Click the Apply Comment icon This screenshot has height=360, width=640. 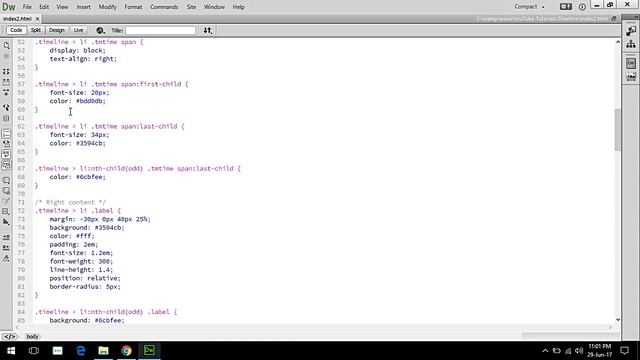click(6, 180)
